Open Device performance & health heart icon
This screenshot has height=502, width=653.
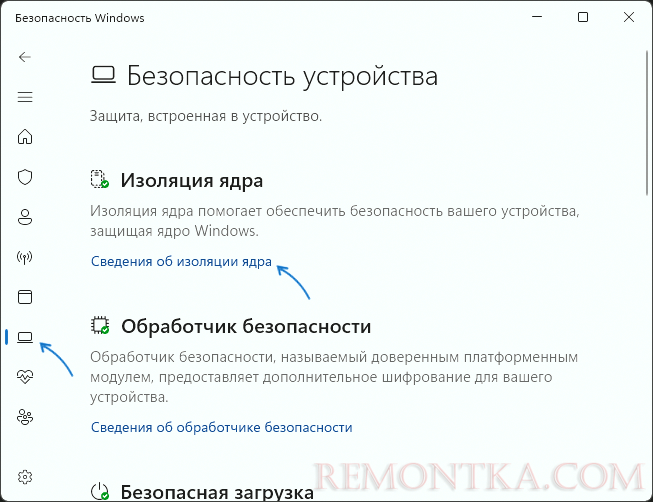[25, 377]
